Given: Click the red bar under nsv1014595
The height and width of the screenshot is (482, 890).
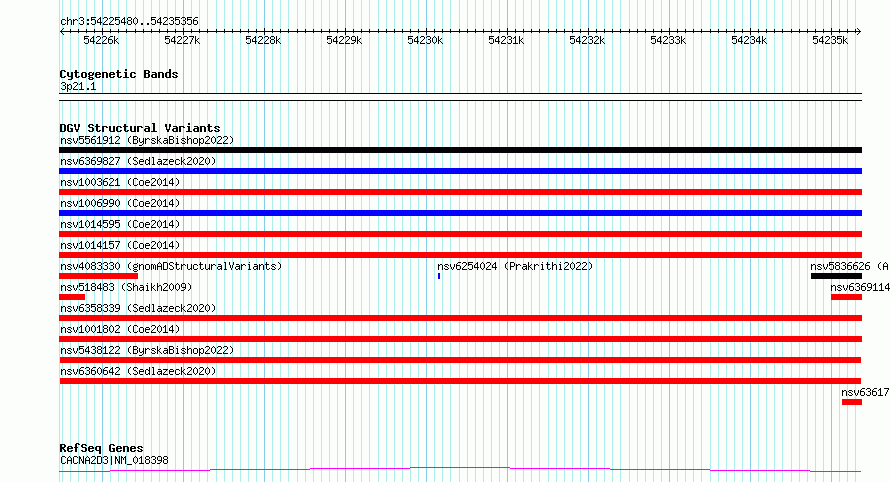Looking at the screenshot, I should [460, 234].
